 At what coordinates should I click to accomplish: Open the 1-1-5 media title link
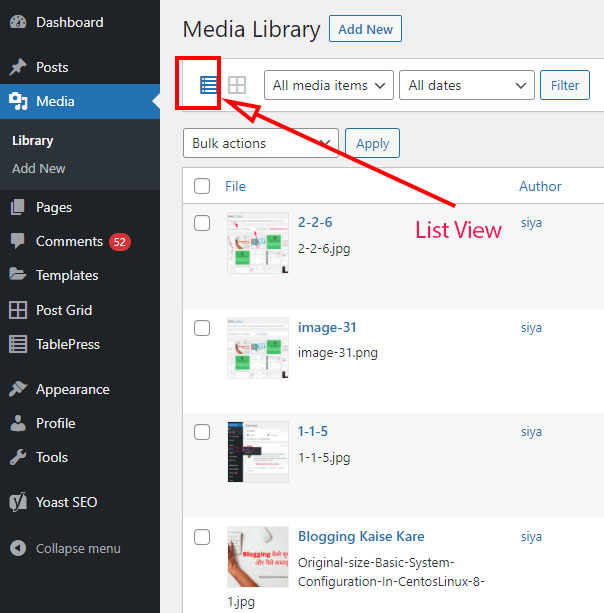pos(313,431)
